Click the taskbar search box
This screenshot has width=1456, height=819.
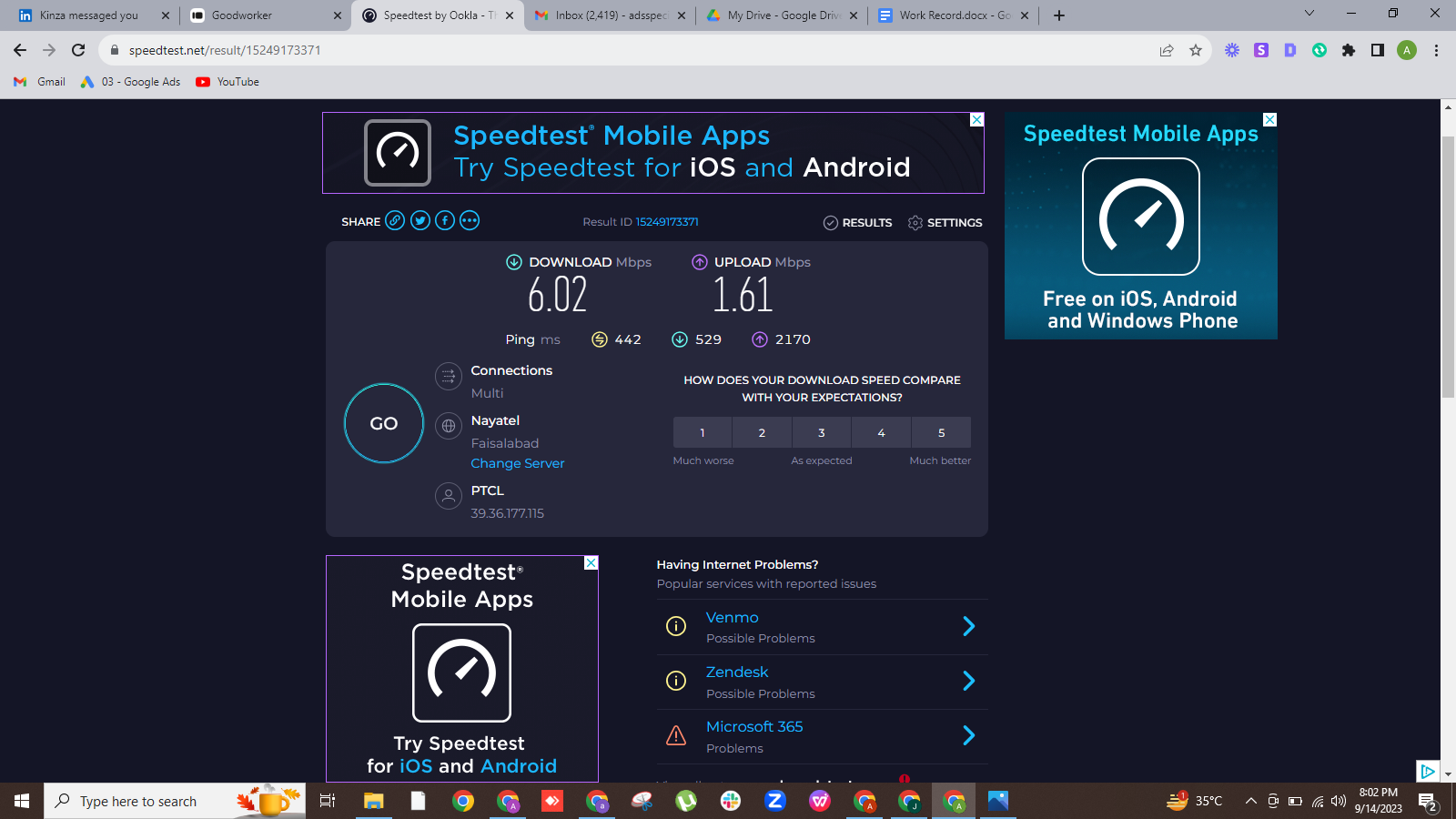tap(175, 801)
